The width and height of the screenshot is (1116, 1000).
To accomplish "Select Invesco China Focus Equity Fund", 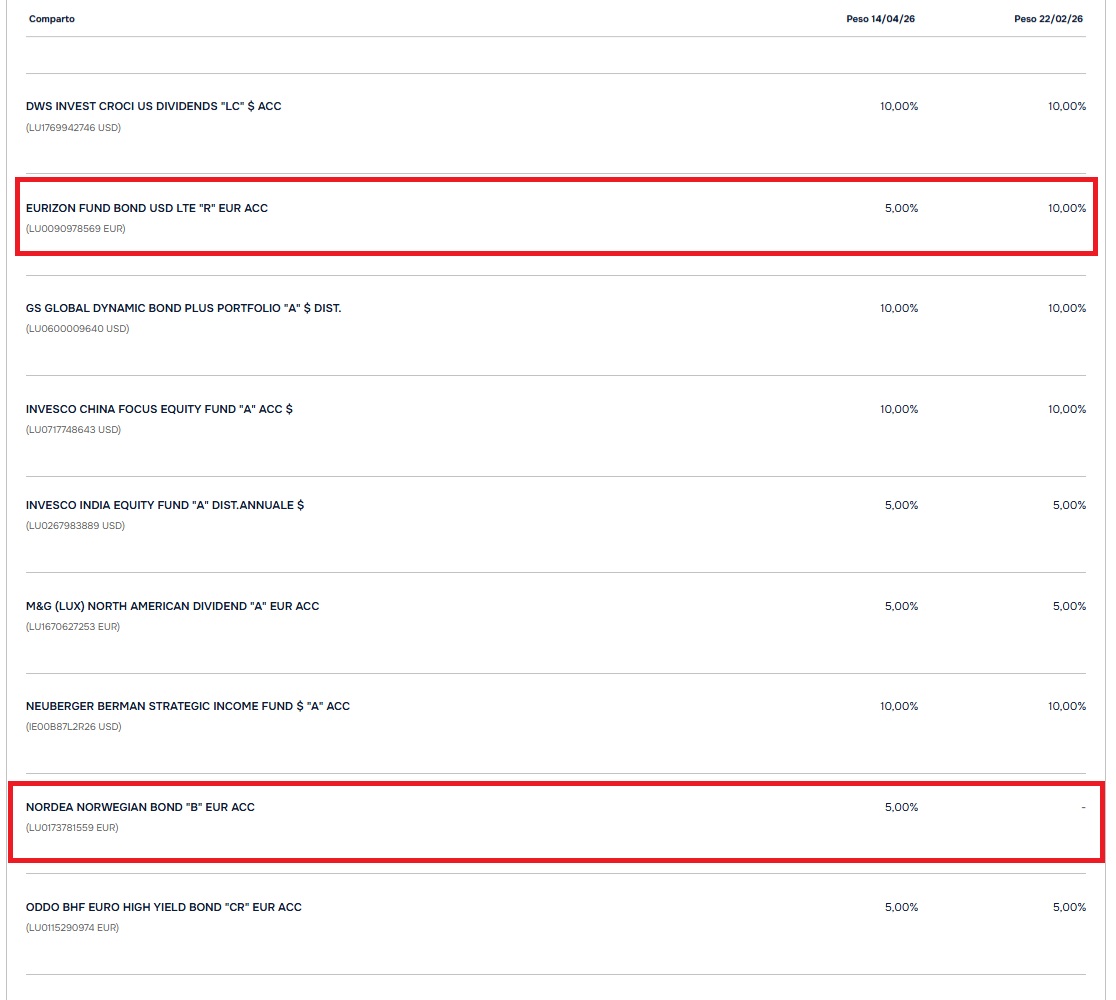I will pyautogui.click(x=159, y=409).
